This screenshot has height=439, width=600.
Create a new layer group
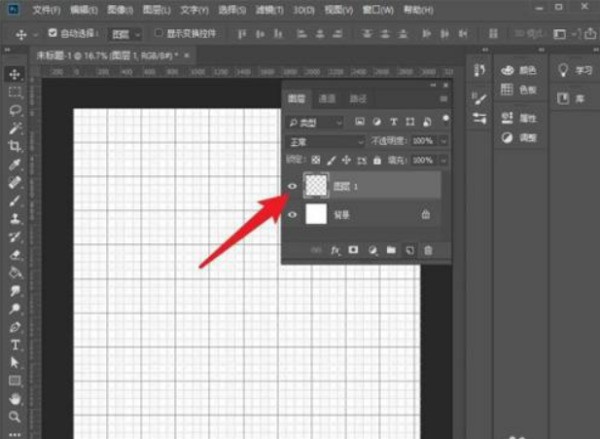coord(391,250)
